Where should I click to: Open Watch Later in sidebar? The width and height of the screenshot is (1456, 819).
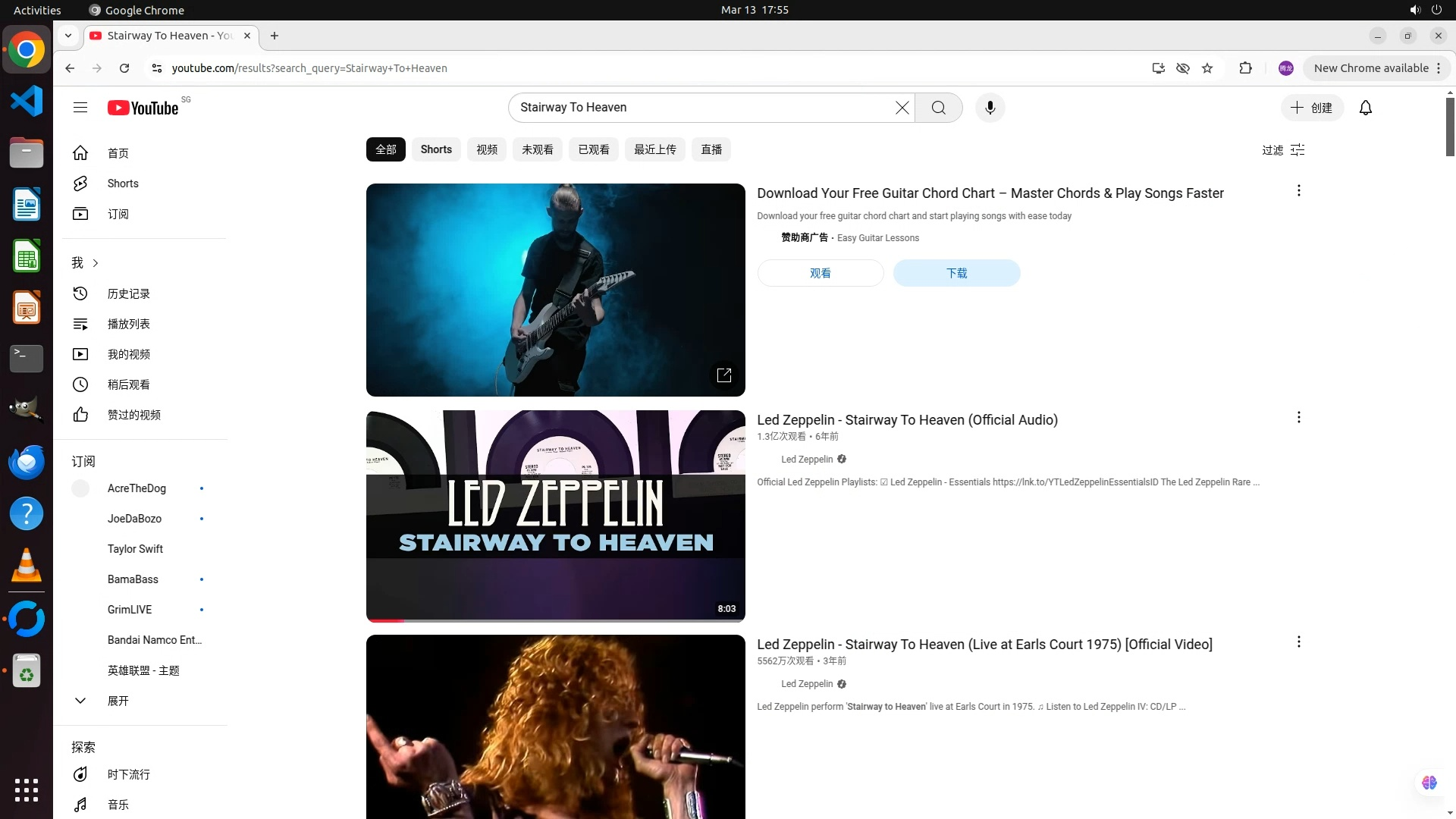(128, 384)
